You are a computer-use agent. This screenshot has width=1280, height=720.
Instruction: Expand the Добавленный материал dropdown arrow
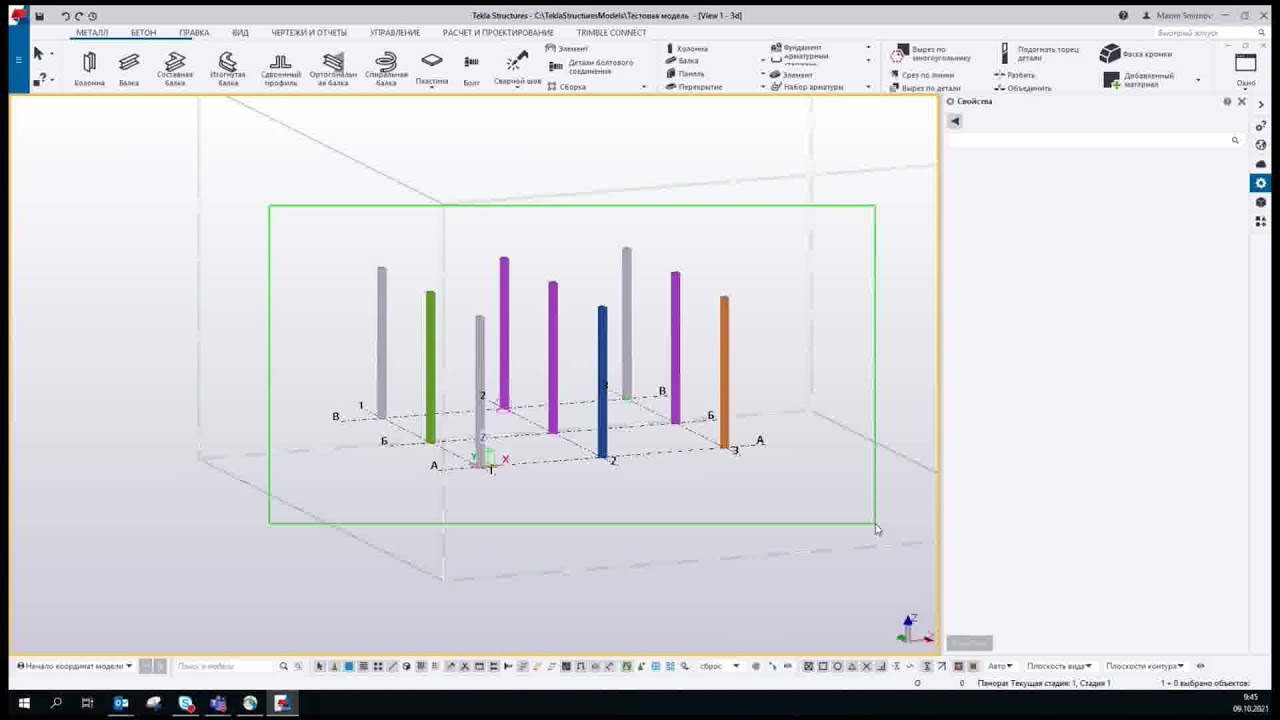coord(1198,79)
